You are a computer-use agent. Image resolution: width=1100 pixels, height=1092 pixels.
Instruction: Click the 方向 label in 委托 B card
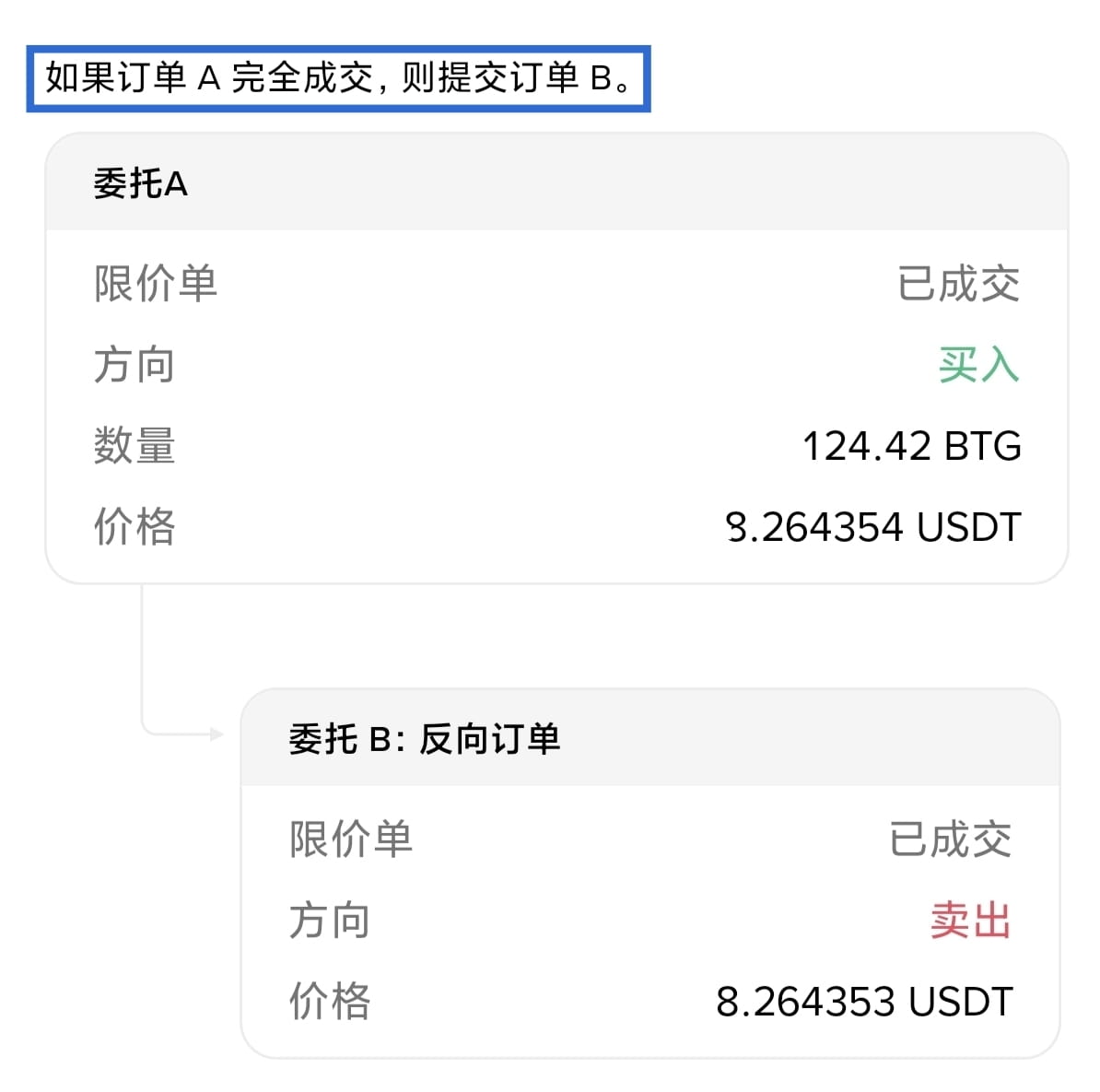(x=330, y=921)
